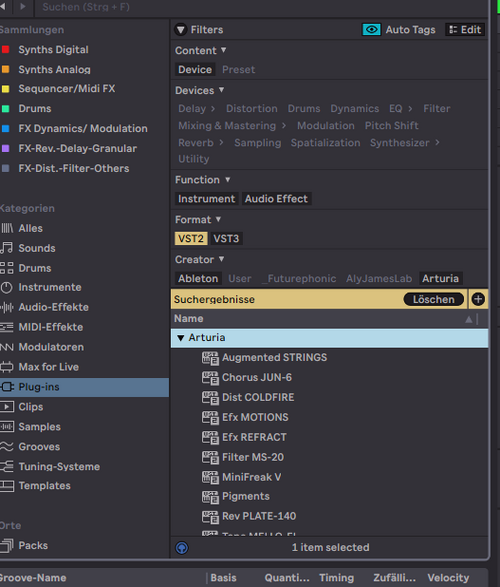The height and width of the screenshot is (587, 500).
Task: Click the Rev PLATE-140 plug-in icon
Action: 210,517
